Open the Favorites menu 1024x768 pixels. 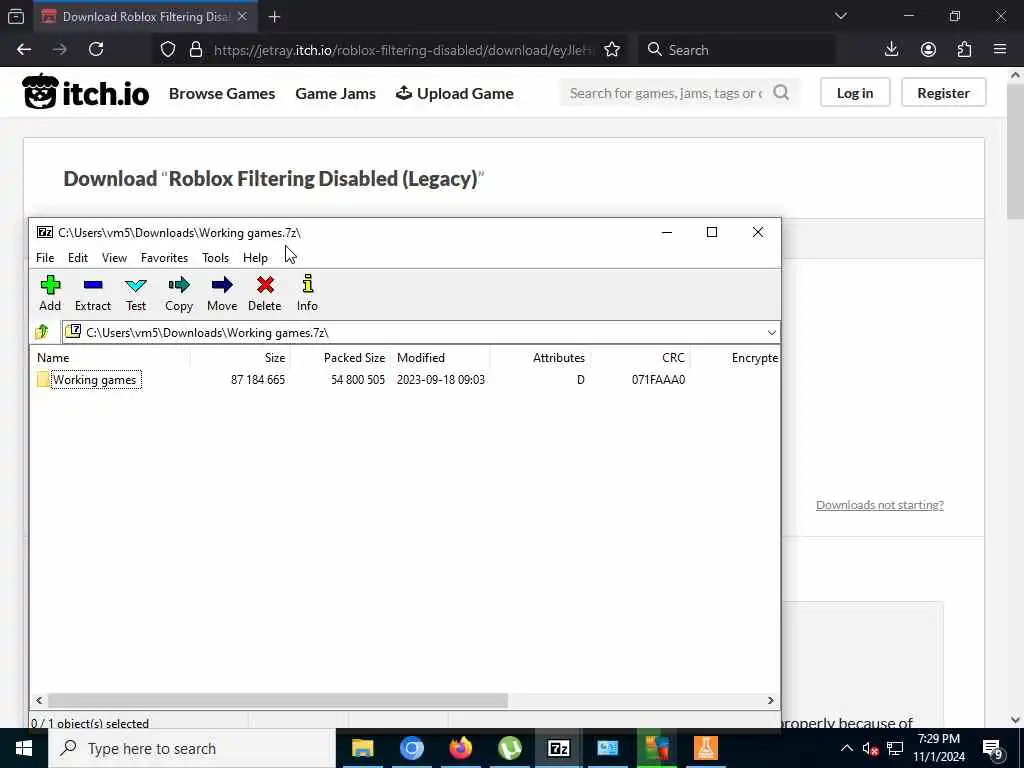coord(165,258)
